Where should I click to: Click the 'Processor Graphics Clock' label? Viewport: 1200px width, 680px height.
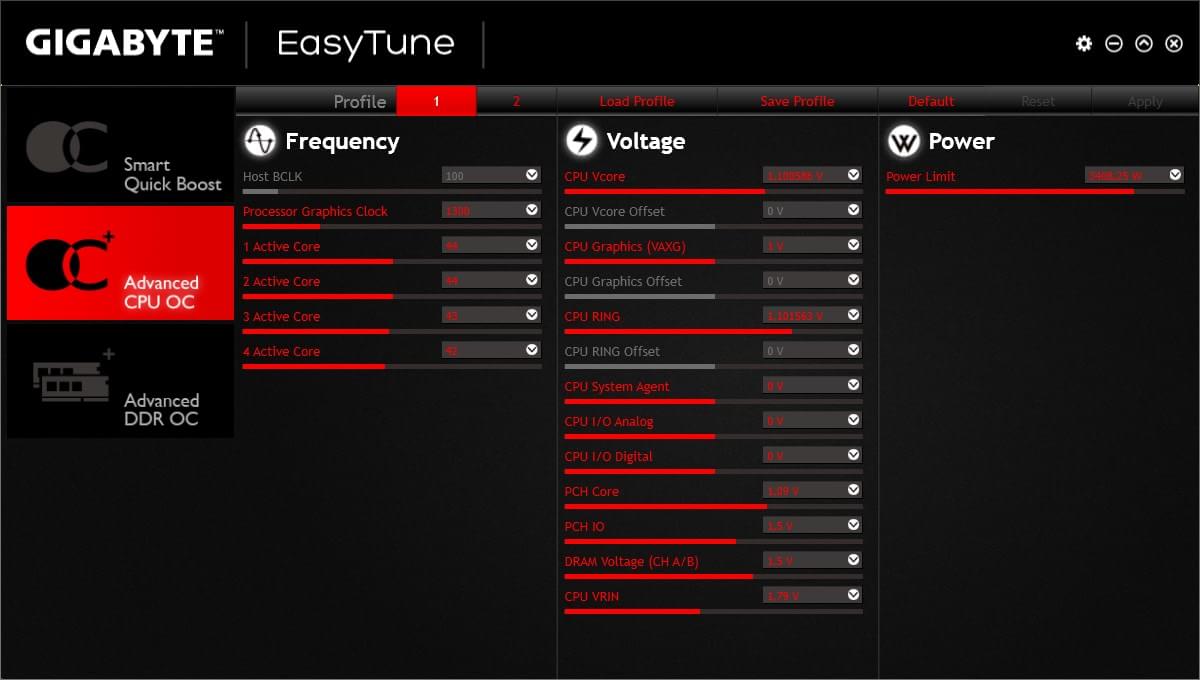pos(315,211)
